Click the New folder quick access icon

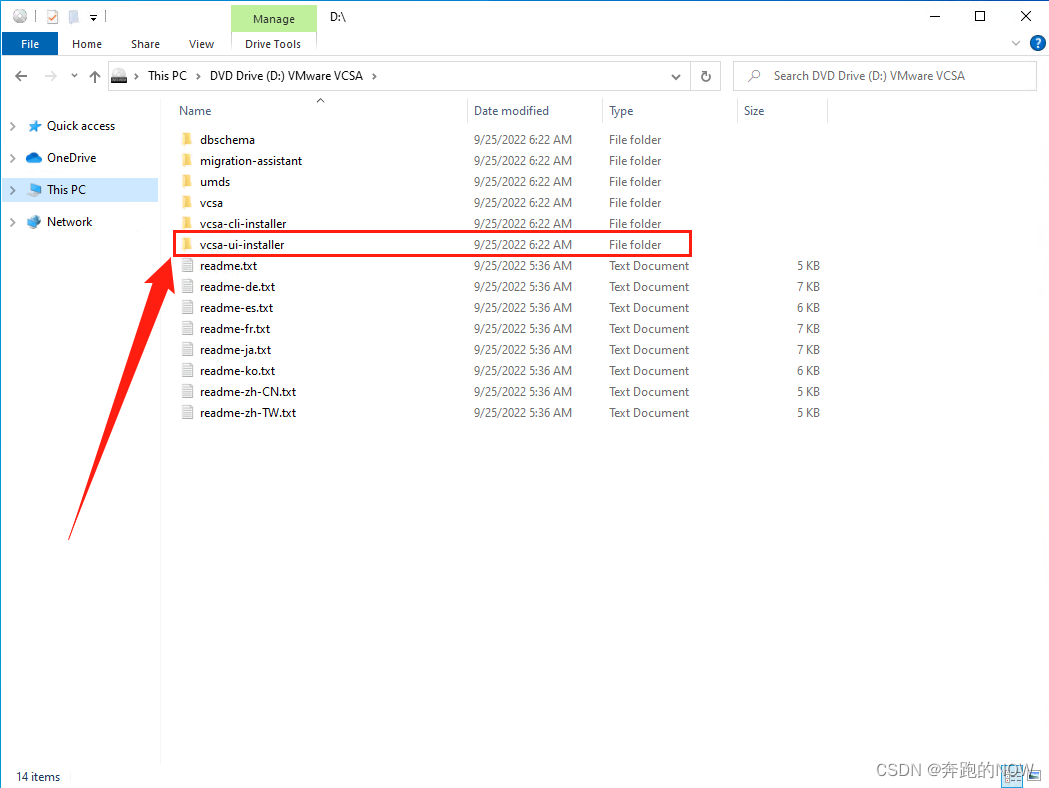pos(74,17)
